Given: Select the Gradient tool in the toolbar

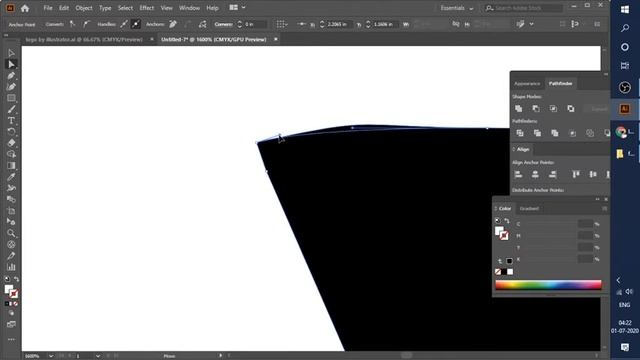Looking at the screenshot, I should pos(11,166).
